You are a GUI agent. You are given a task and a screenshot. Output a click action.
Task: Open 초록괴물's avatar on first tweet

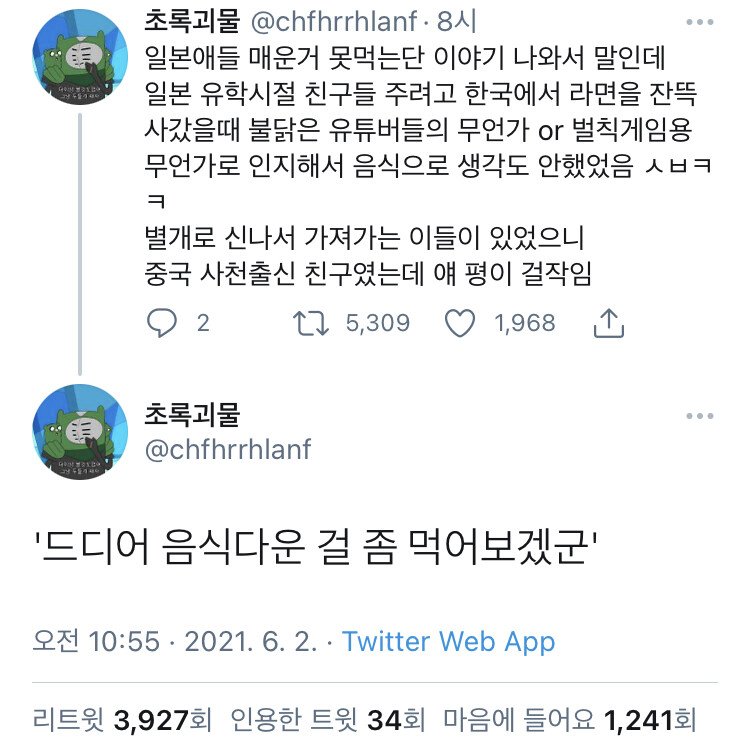pos(80,56)
